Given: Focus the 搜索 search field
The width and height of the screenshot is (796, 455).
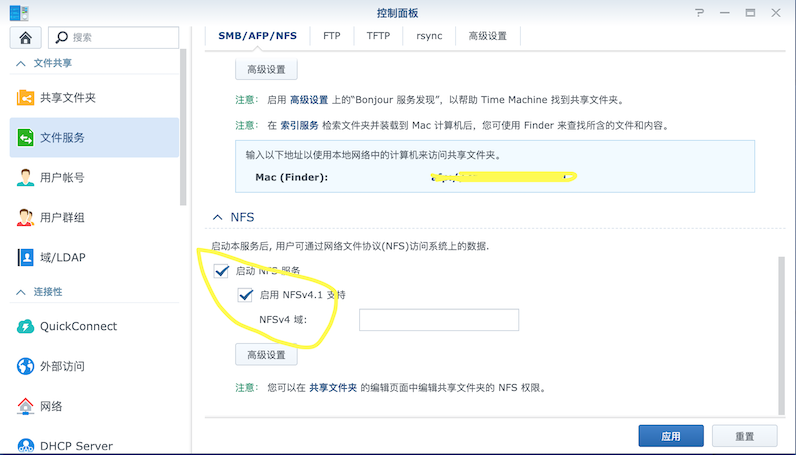Looking at the screenshot, I should point(114,38).
